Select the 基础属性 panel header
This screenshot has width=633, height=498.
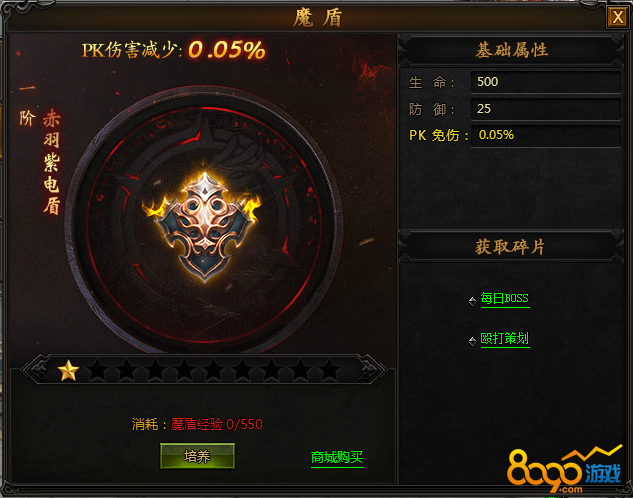pyautogui.click(x=511, y=50)
